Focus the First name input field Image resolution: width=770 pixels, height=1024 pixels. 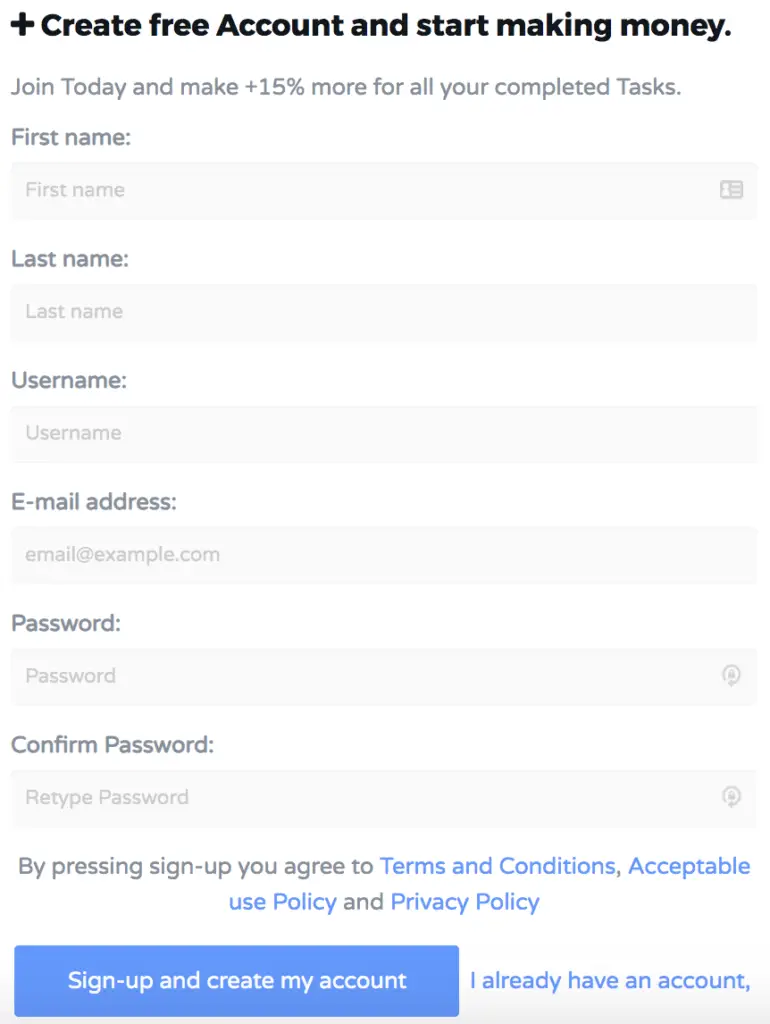pyautogui.click(x=384, y=190)
